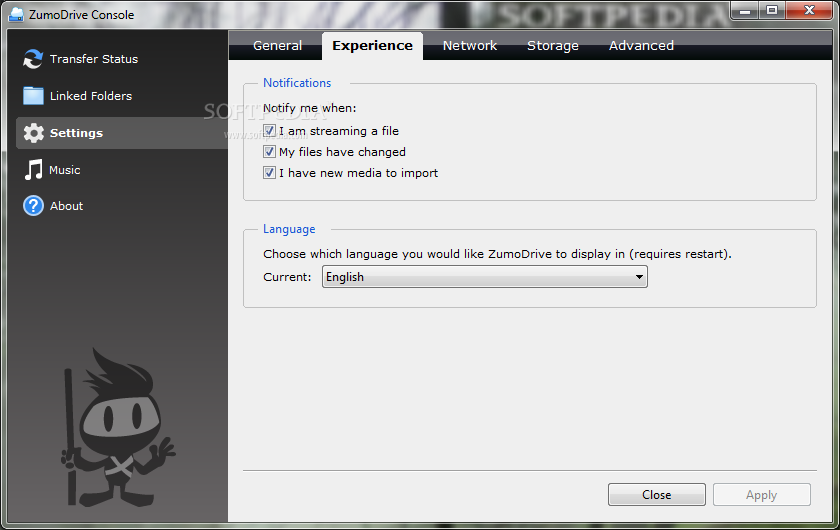This screenshot has height=530, width=840.
Task: Click the Apply button
Action: click(761, 495)
